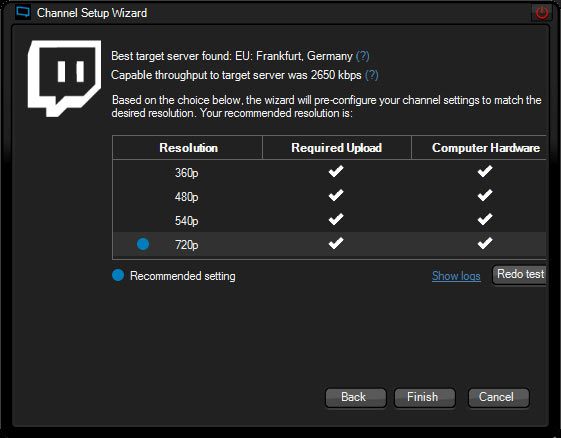Select the 540p resolution row
Image resolution: width=561 pixels, height=438 pixels.
[x=329, y=220]
